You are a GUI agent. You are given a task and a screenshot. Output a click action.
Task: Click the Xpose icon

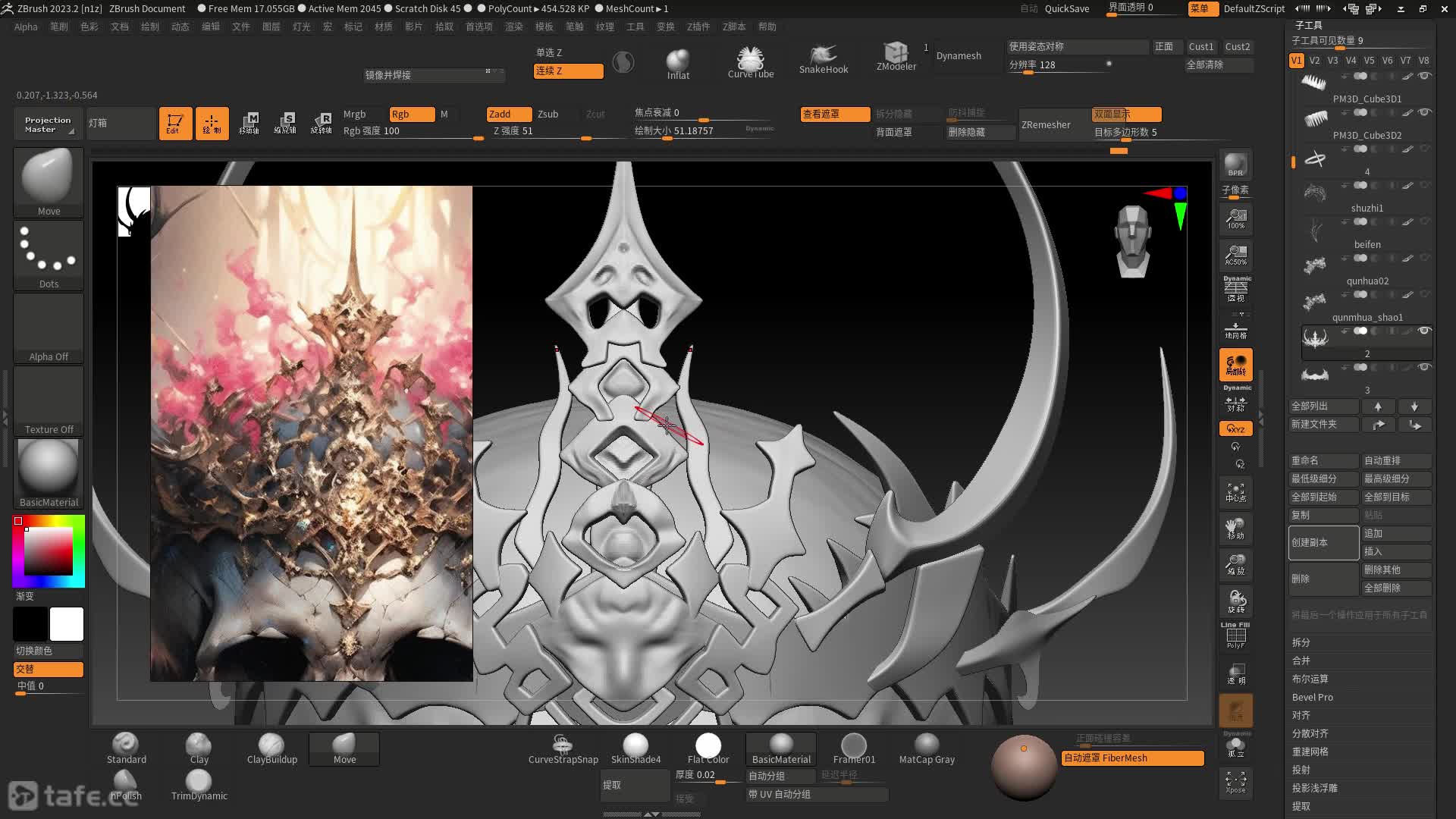(1236, 782)
